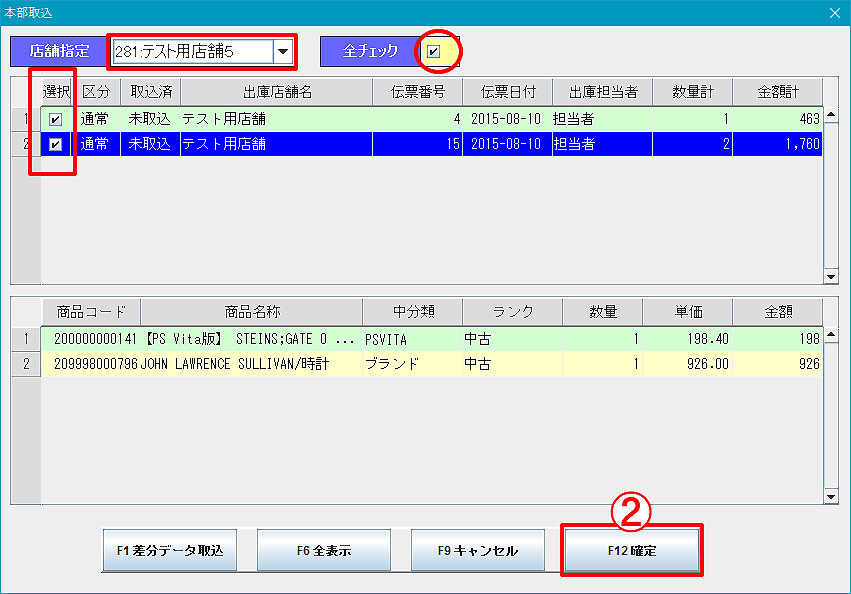Close the 本部取込 dialog window
The image size is (851, 594).
[835, 12]
